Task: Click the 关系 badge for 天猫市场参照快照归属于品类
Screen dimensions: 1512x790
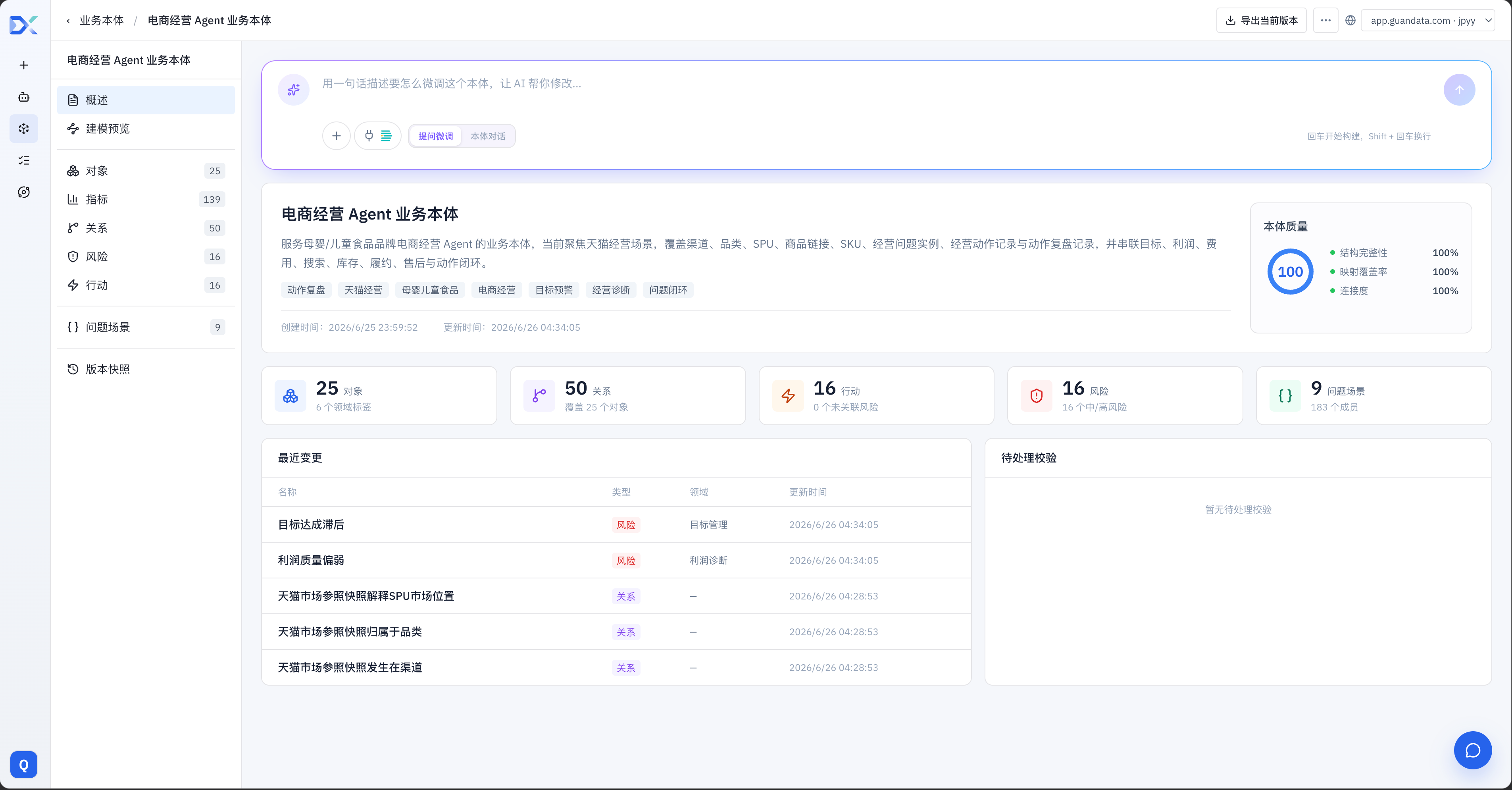Action: tap(626, 632)
